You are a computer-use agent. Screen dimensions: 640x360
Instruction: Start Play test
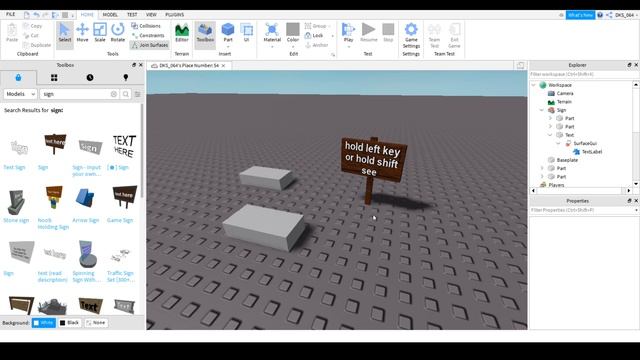[348, 33]
